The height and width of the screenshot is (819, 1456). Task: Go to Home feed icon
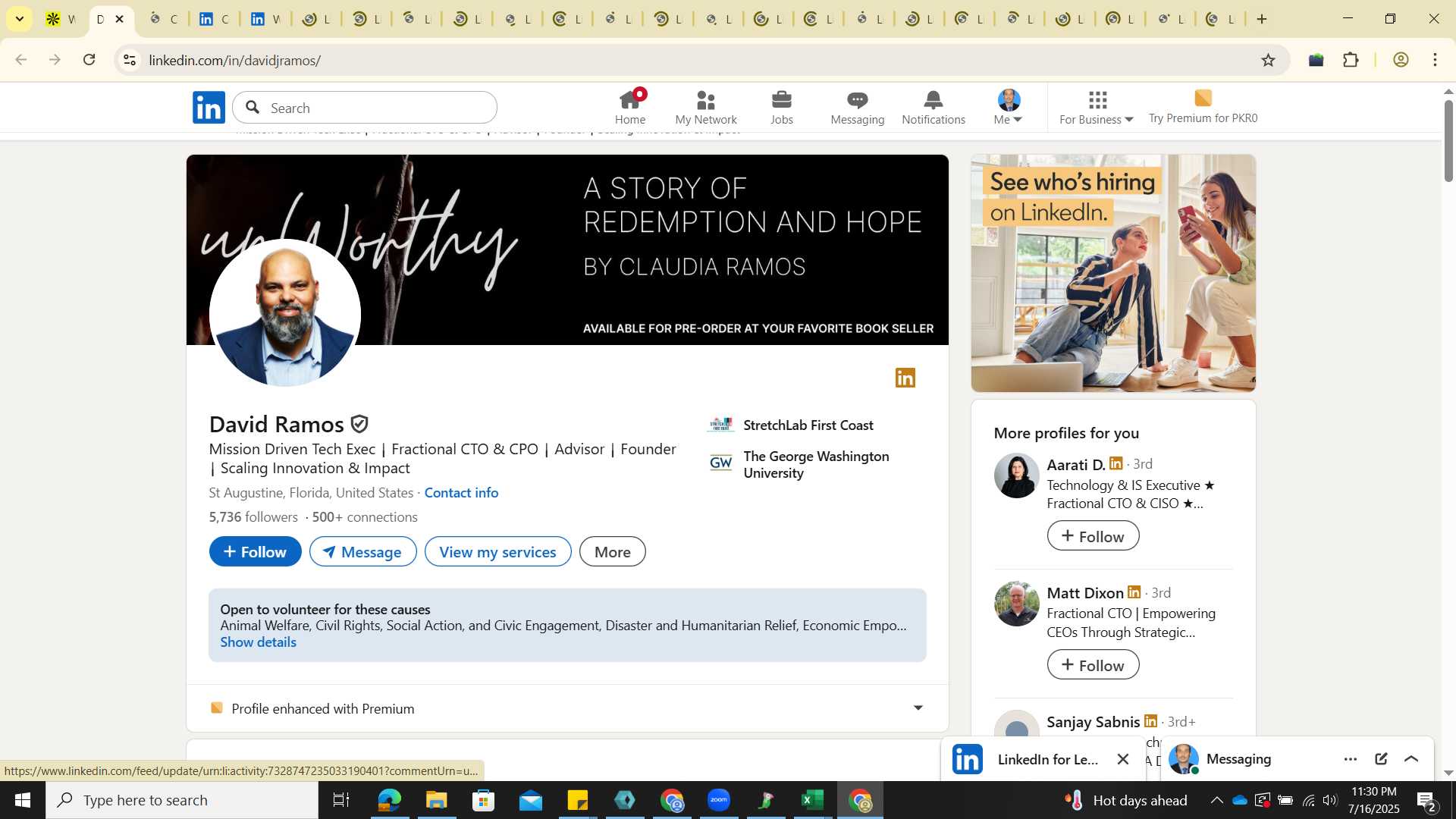pos(630,108)
